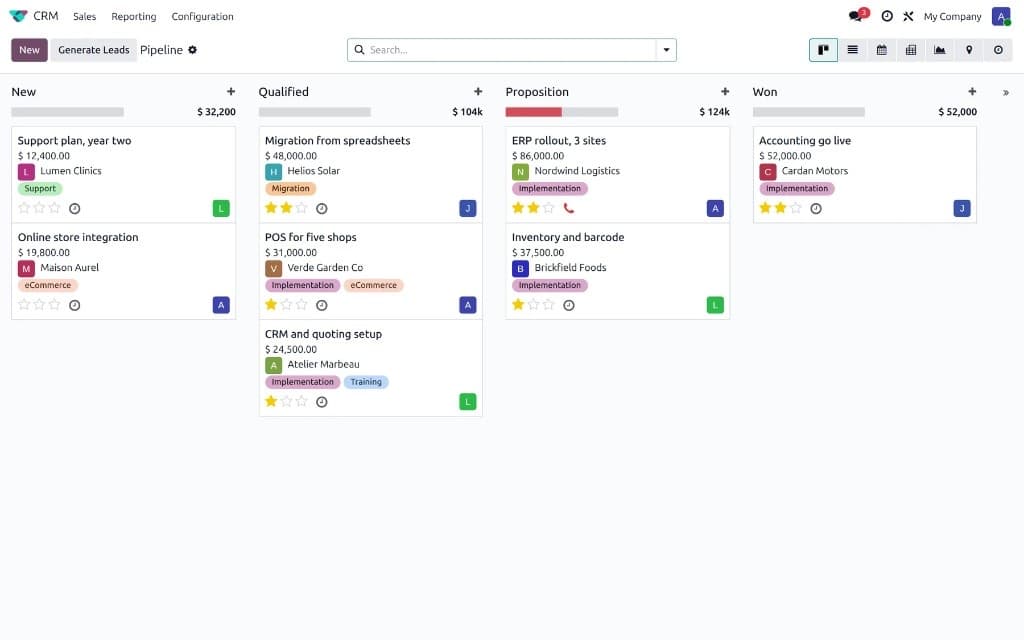Open the CRM app home logo
The width and height of the screenshot is (1024, 640).
18,16
